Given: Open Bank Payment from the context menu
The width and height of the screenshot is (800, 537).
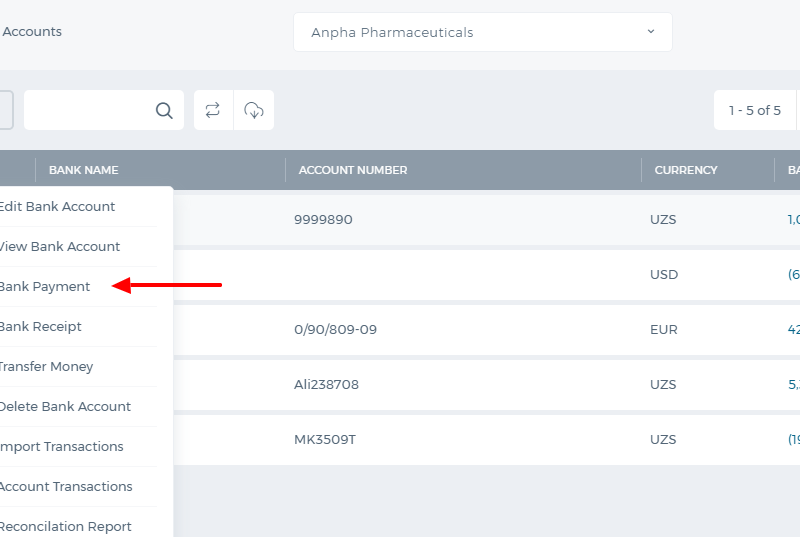Looking at the screenshot, I should tap(45, 287).
